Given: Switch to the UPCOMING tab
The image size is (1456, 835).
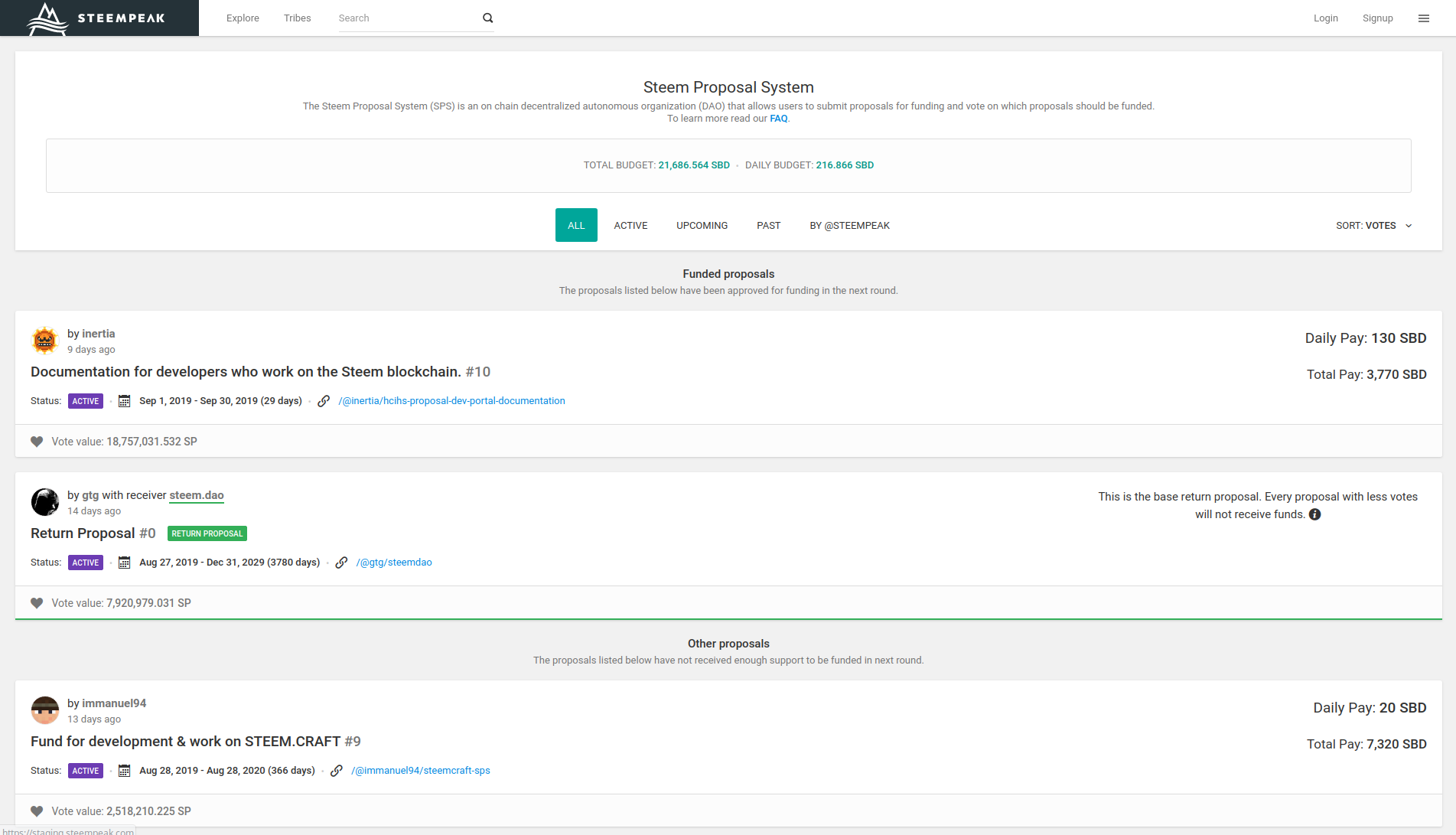Looking at the screenshot, I should (x=702, y=225).
